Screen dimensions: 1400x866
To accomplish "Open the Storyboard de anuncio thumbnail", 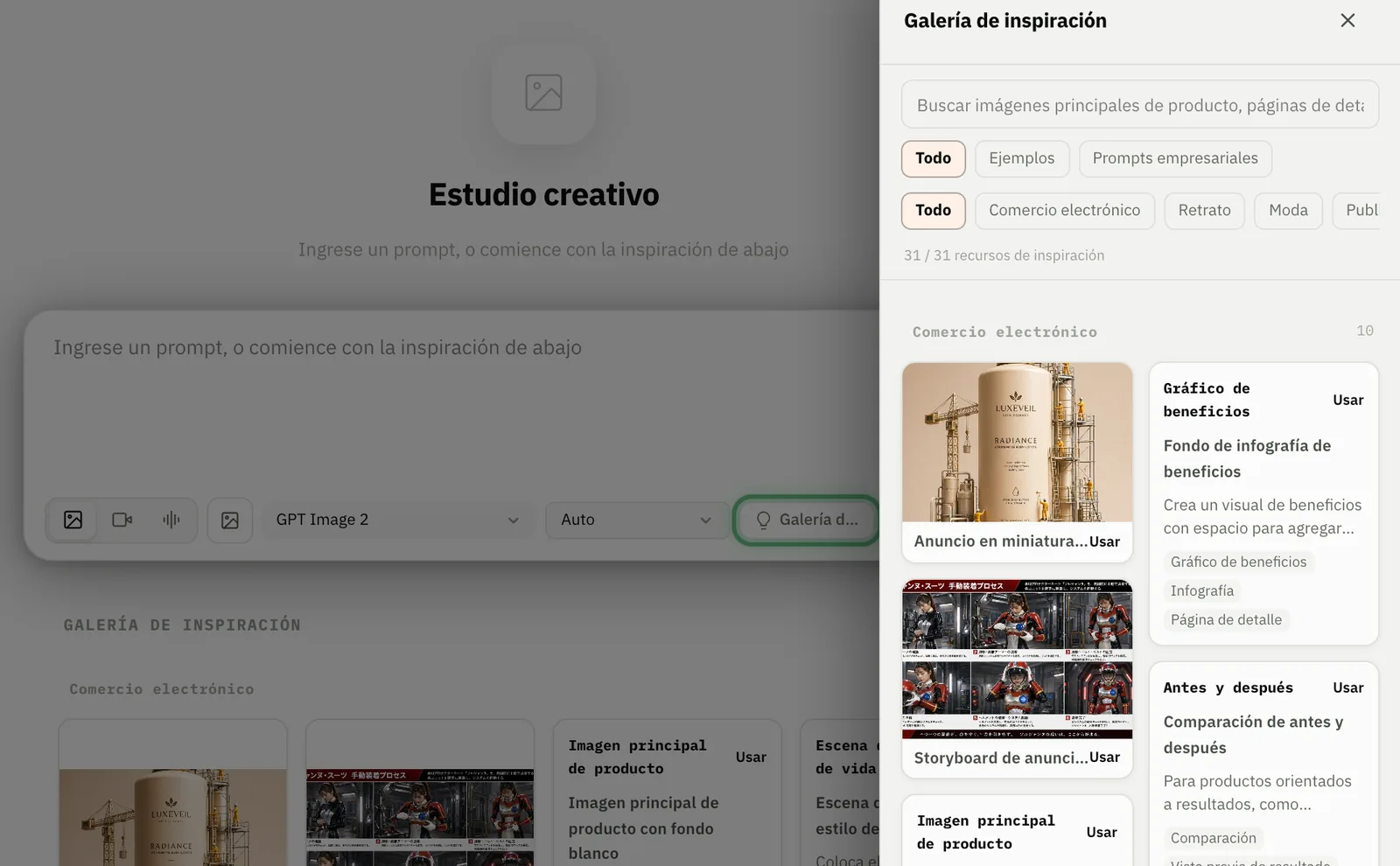I will [1017, 659].
